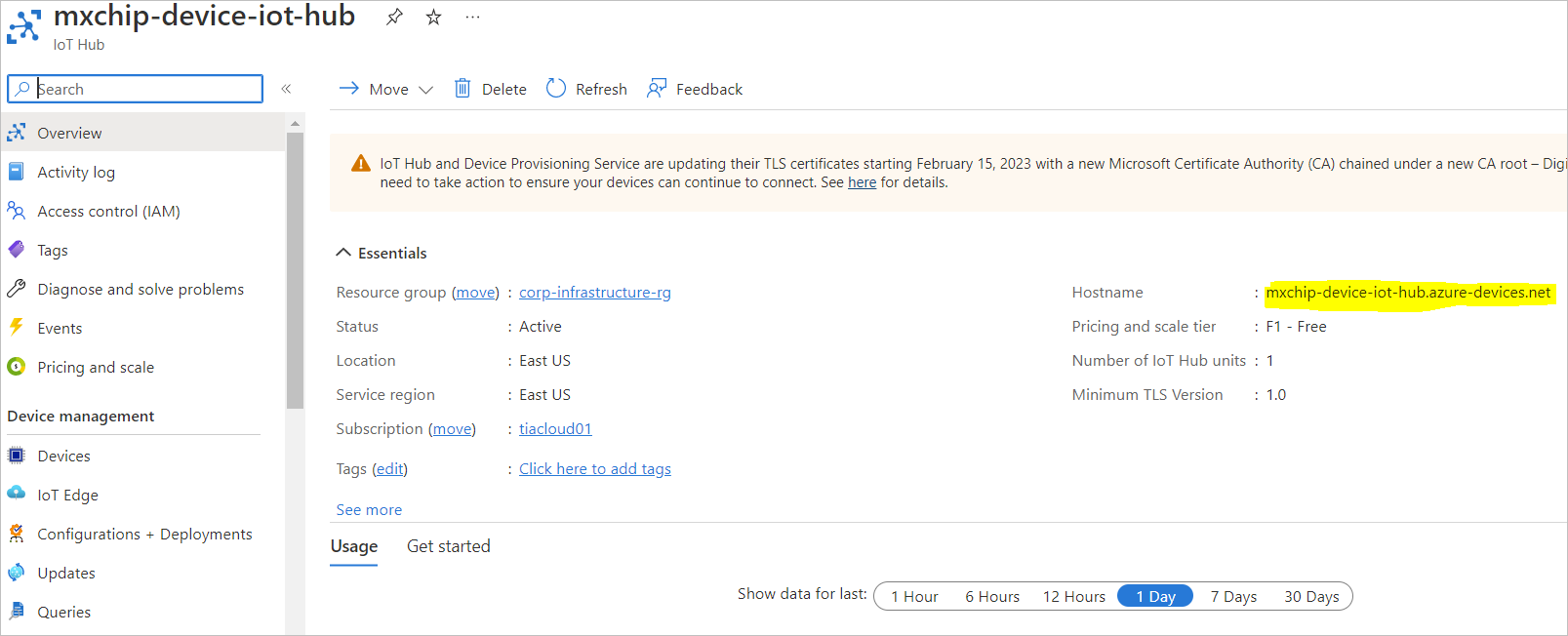The width and height of the screenshot is (1568, 636).
Task: Select the 7 Days time range
Action: pyautogui.click(x=1233, y=597)
